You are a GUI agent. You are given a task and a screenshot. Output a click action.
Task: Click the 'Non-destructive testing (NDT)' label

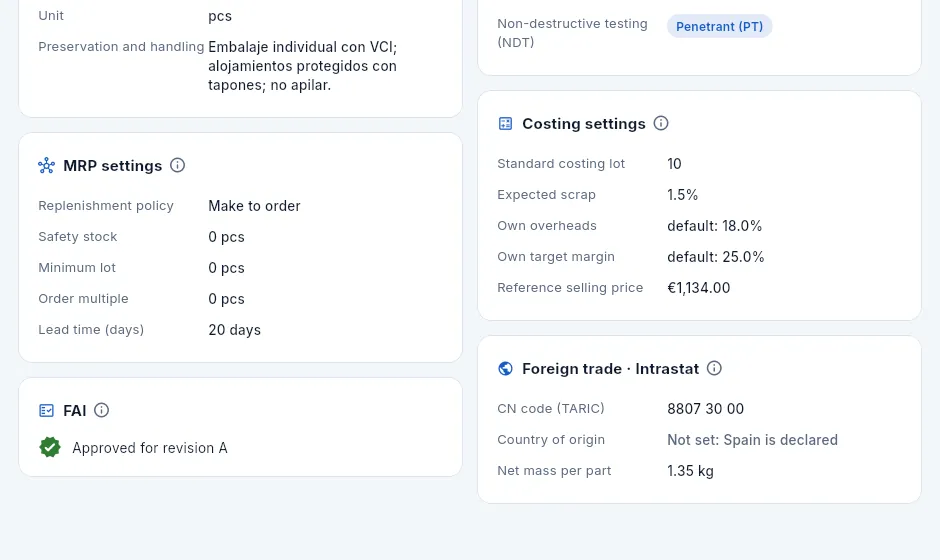coord(573,33)
